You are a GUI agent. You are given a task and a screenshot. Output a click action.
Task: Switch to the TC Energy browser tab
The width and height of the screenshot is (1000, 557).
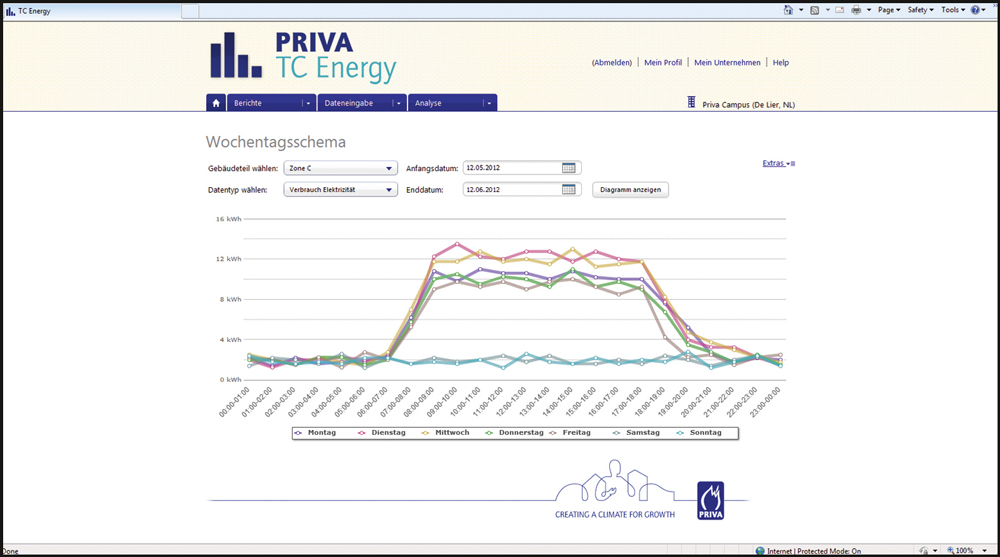tap(91, 11)
